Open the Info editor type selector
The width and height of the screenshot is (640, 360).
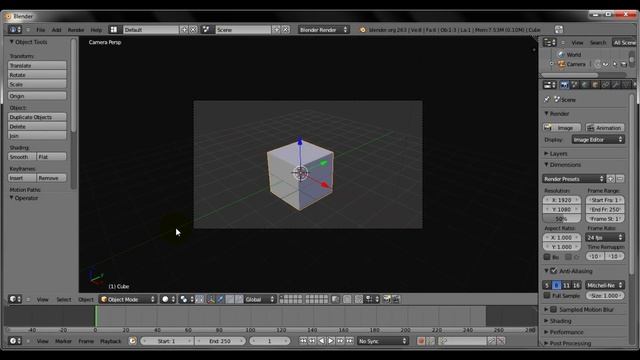click(x=15, y=29)
